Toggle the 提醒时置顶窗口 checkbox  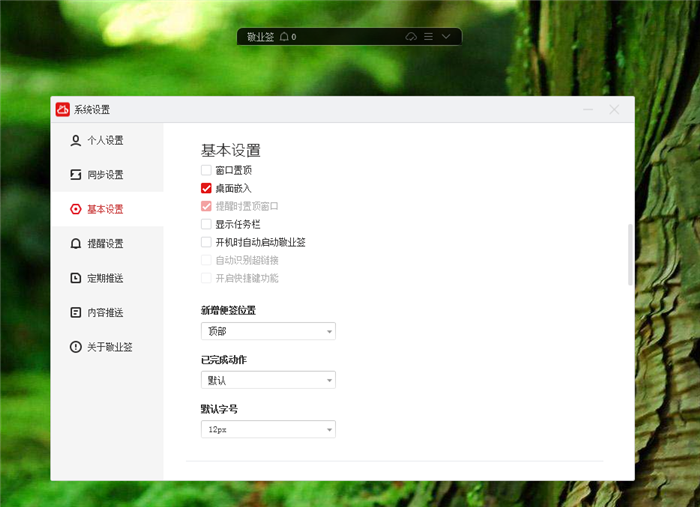[206, 206]
